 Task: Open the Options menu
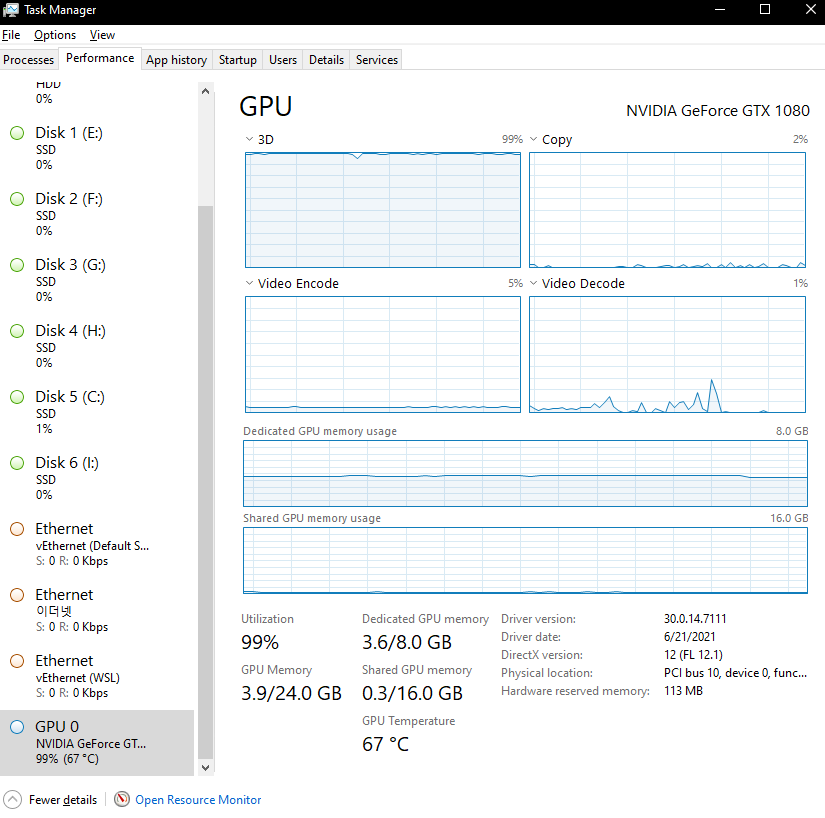[x=55, y=35]
